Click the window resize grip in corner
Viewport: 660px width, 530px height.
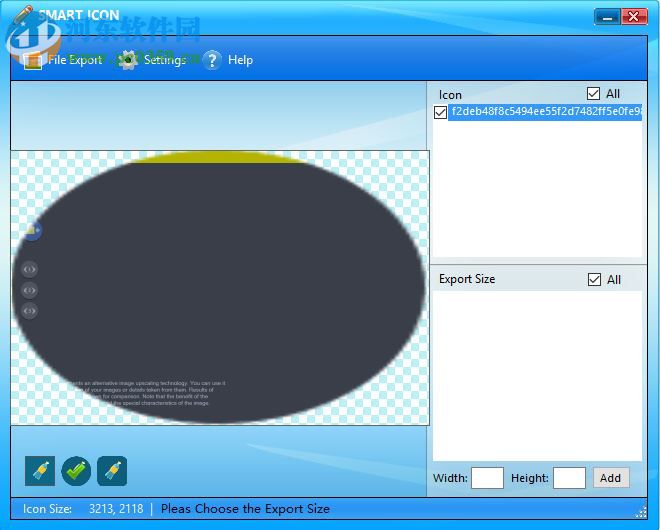(641, 511)
